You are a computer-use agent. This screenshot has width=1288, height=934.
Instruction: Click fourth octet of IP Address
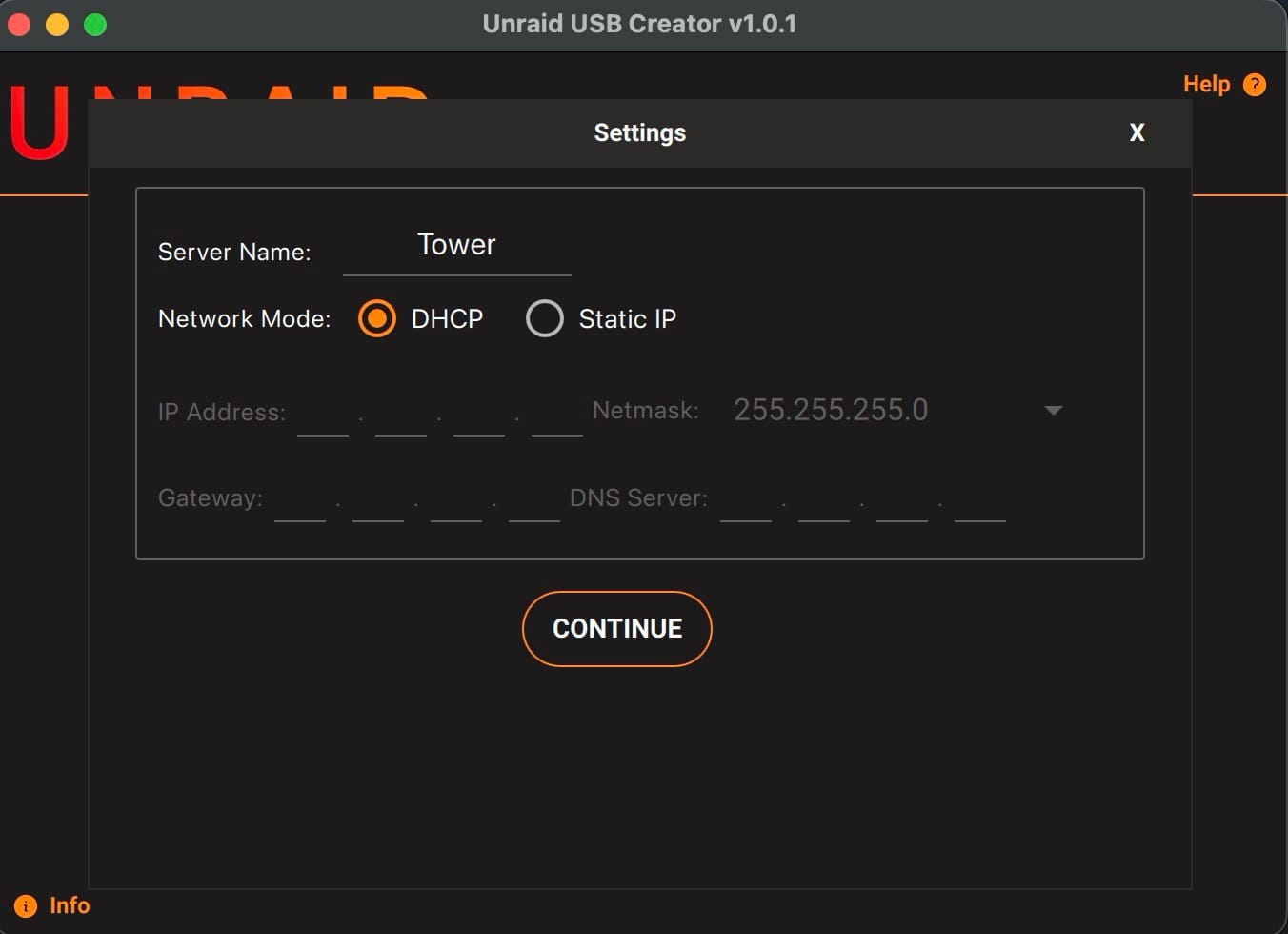tap(557, 416)
